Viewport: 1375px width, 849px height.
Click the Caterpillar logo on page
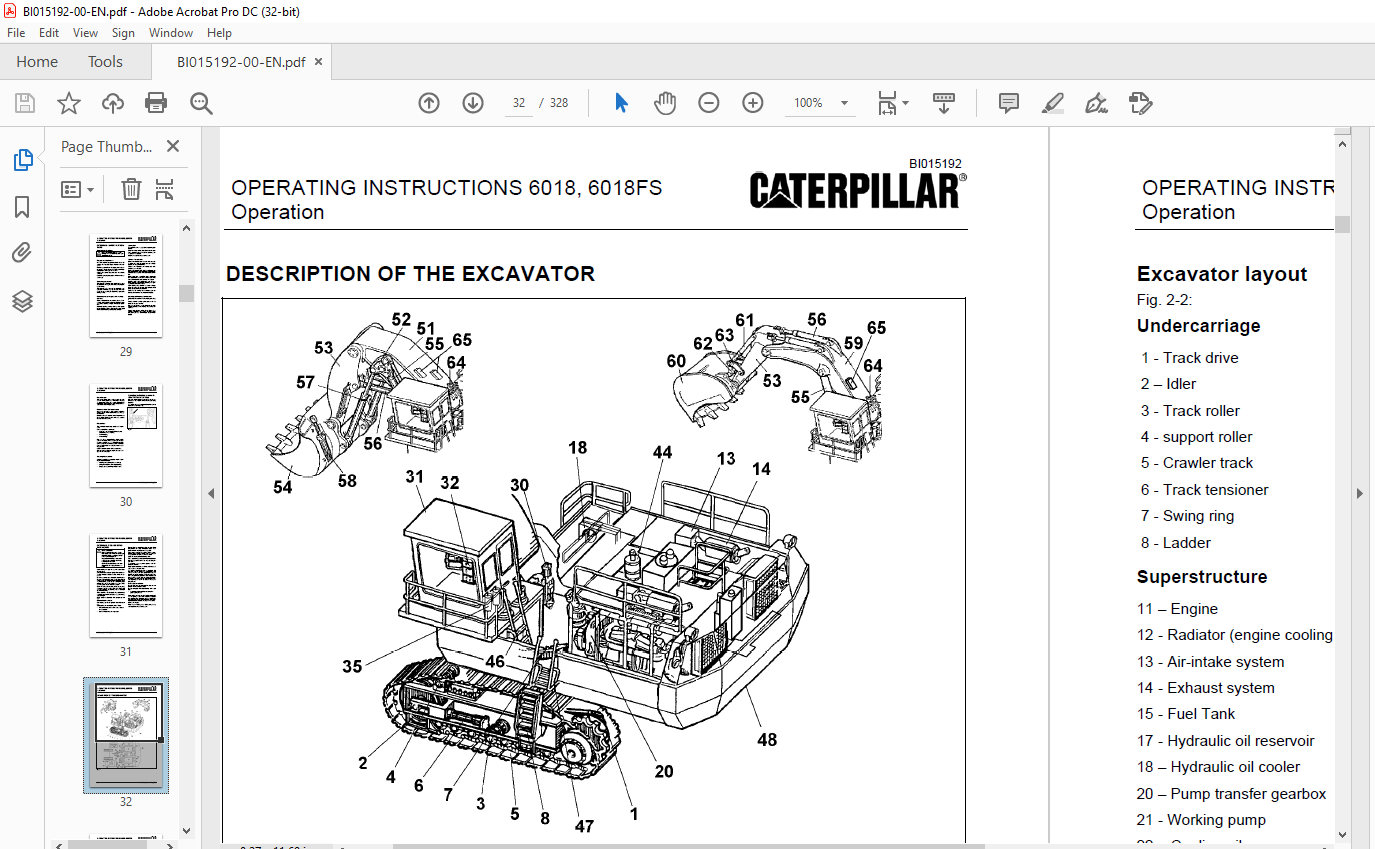858,190
